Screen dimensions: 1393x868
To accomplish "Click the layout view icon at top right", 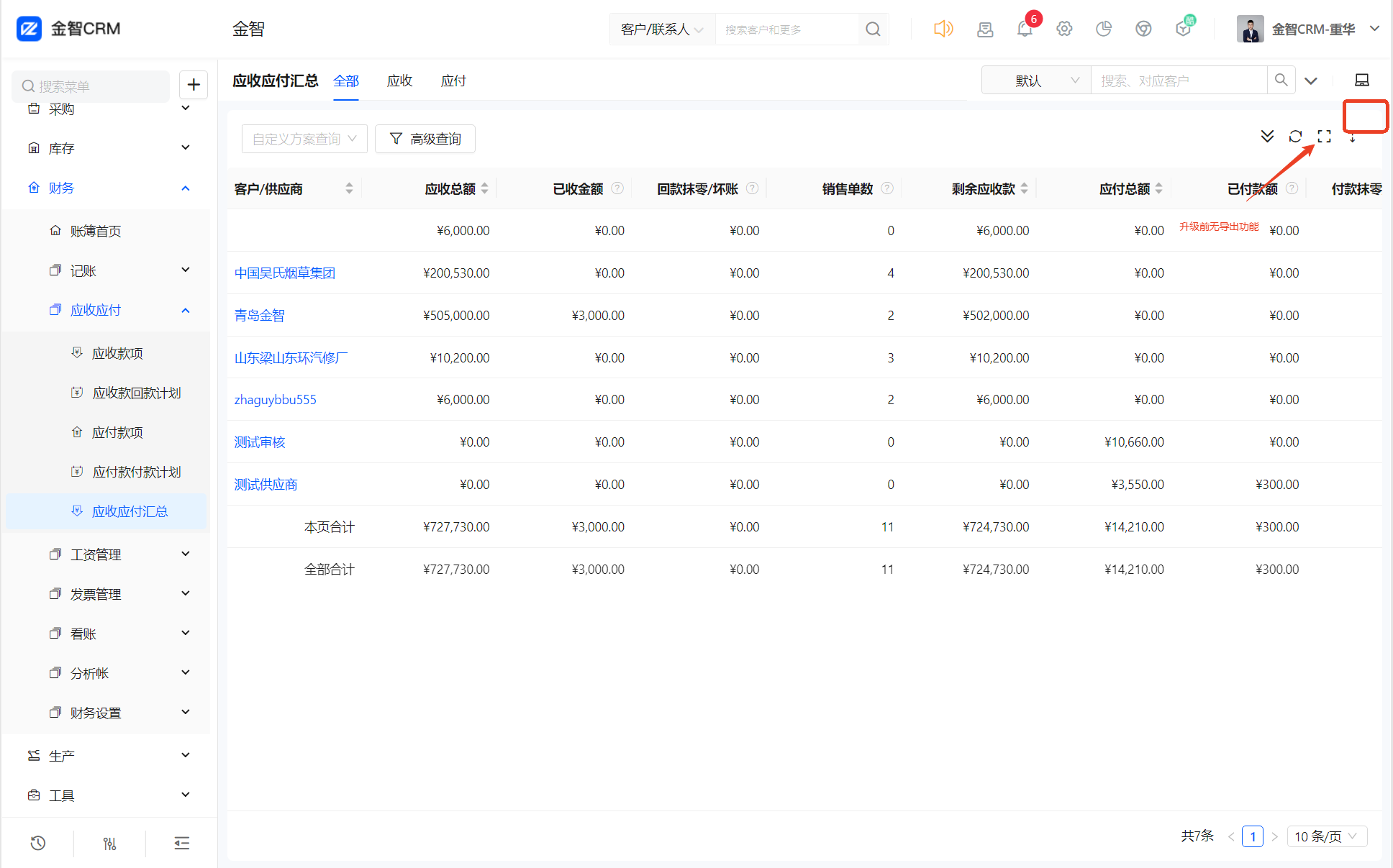I will 1362,80.
